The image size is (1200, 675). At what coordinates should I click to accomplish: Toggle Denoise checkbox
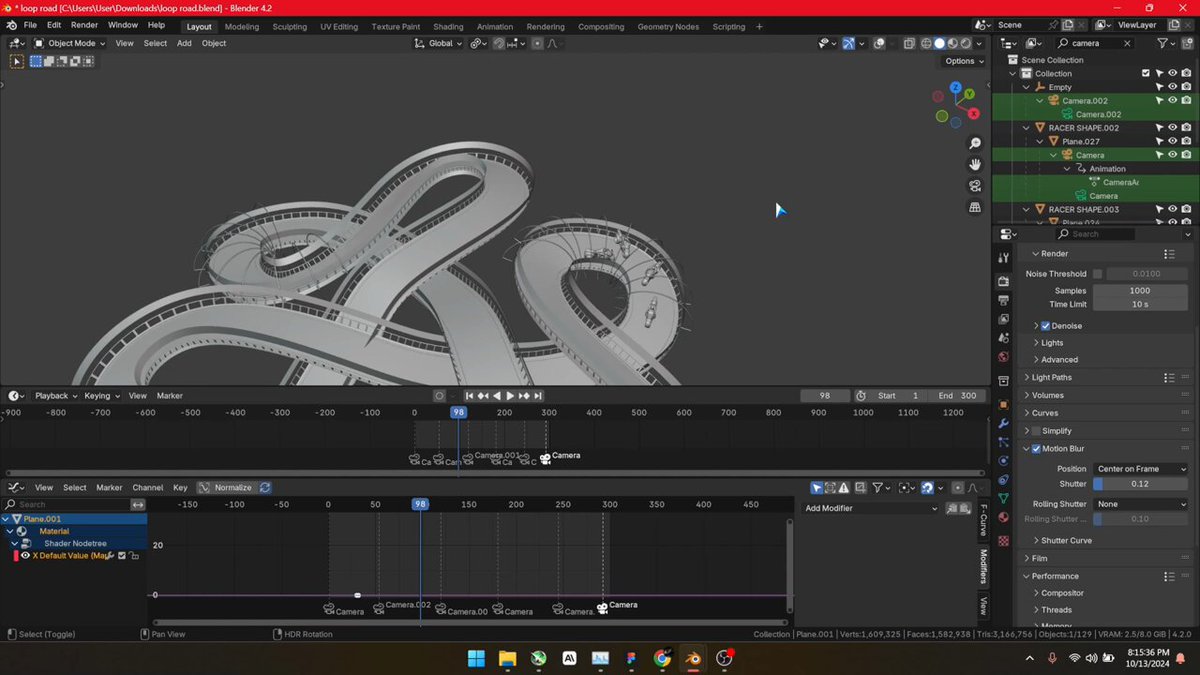(x=1046, y=326)
